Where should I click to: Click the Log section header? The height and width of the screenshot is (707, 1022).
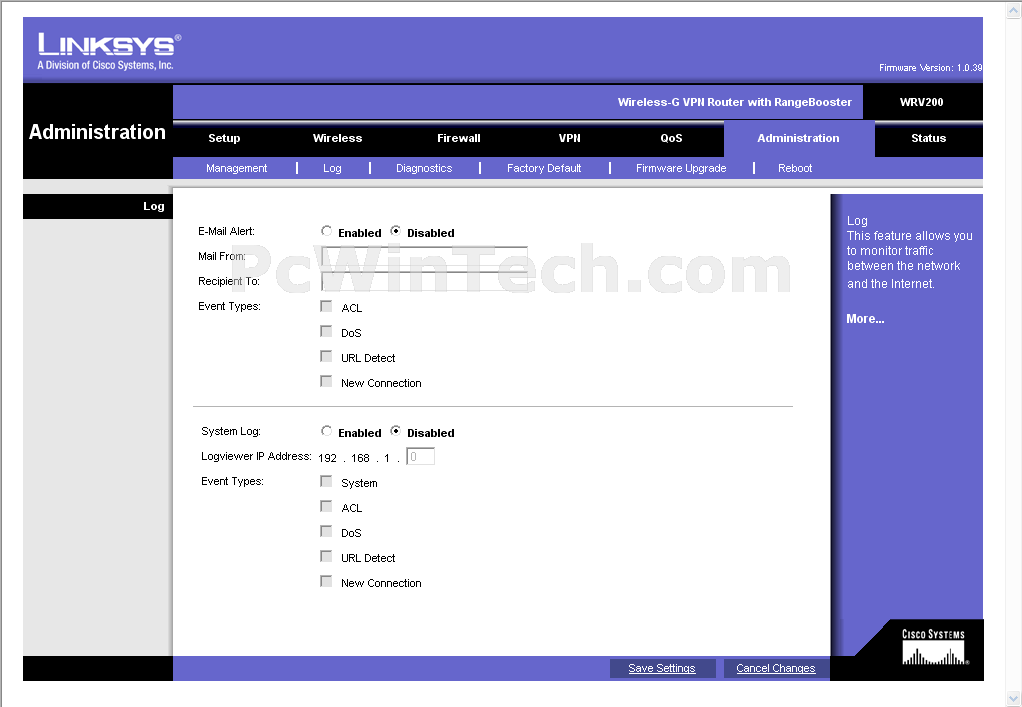154,206
